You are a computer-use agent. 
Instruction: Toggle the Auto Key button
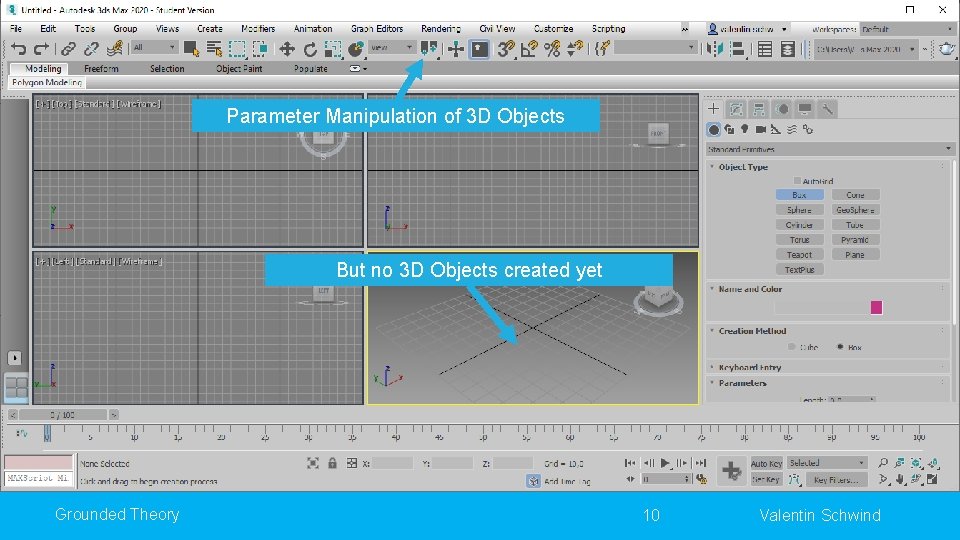click(766, 463)
